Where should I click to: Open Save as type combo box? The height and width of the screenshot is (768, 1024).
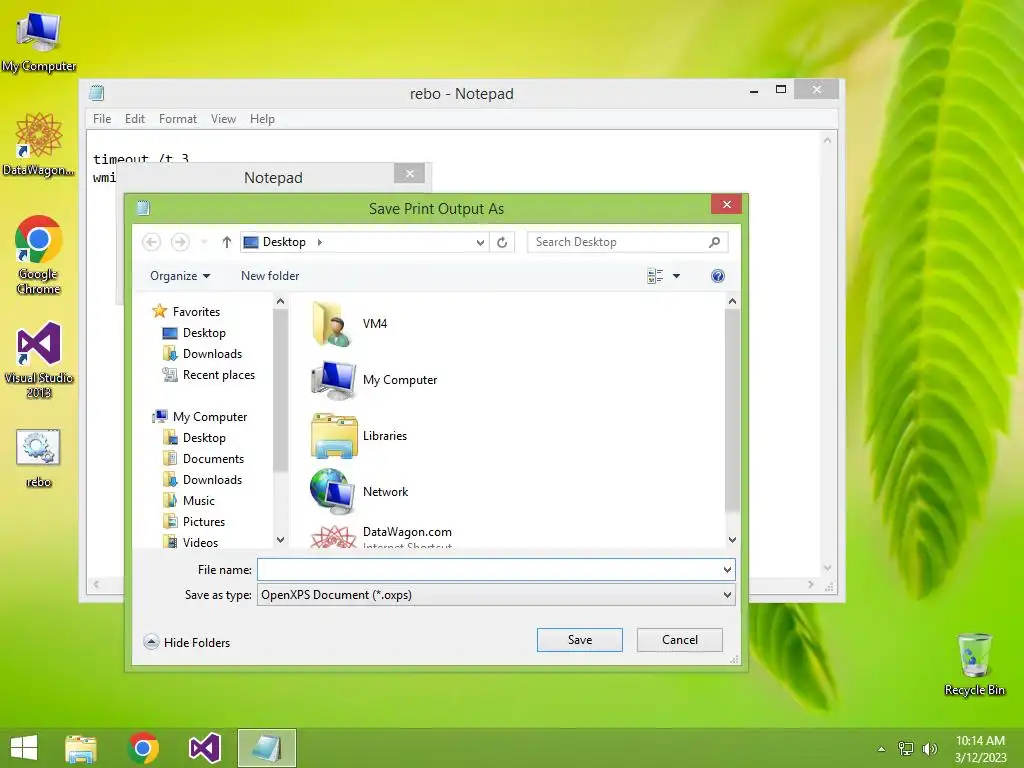coord(496,595)
